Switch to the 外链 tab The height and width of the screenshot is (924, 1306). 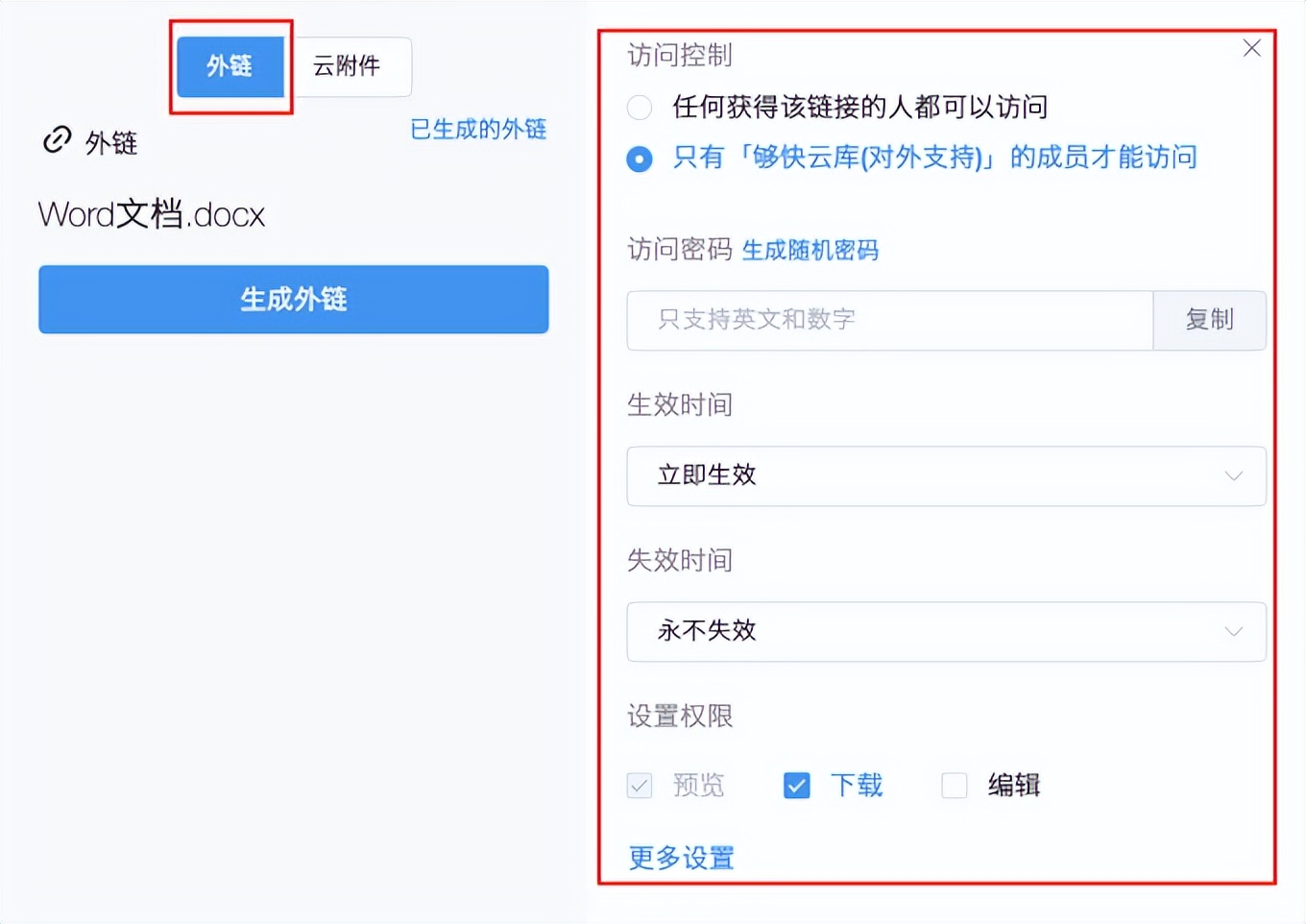coord(230,66)
